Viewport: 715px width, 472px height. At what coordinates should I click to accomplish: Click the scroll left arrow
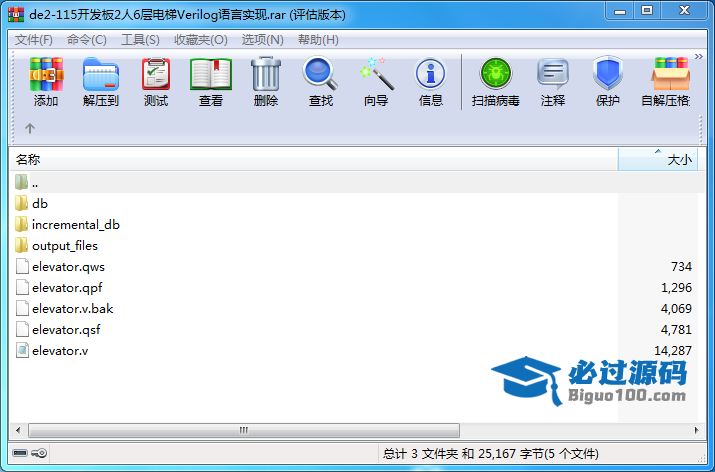[18, 430]
